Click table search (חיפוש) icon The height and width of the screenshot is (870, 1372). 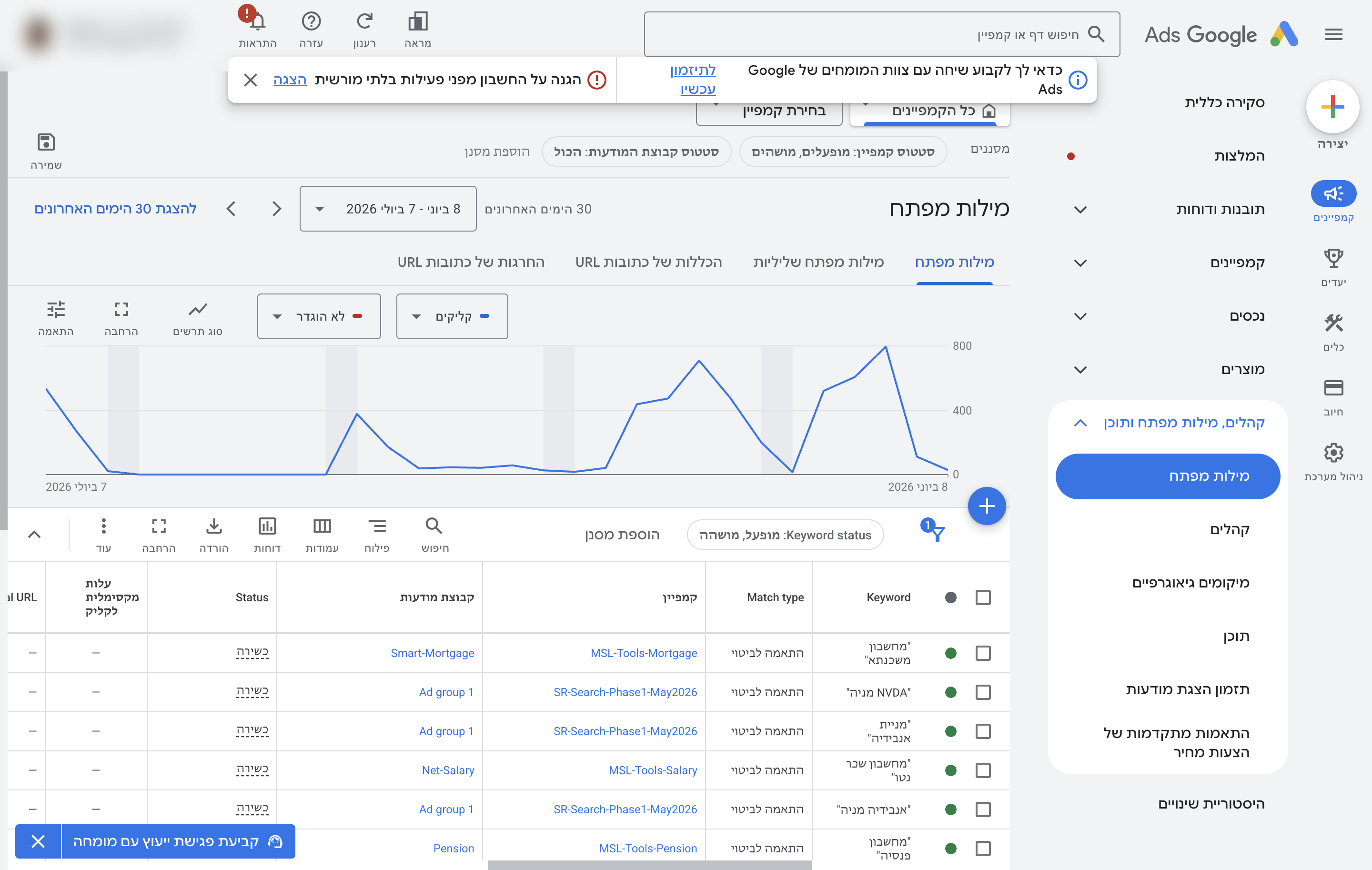click(434, 526)
